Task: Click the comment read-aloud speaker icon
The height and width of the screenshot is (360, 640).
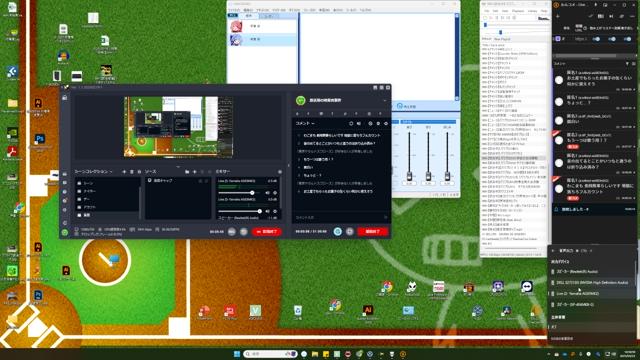Action: pyautogui.click(x=358, y=123)
